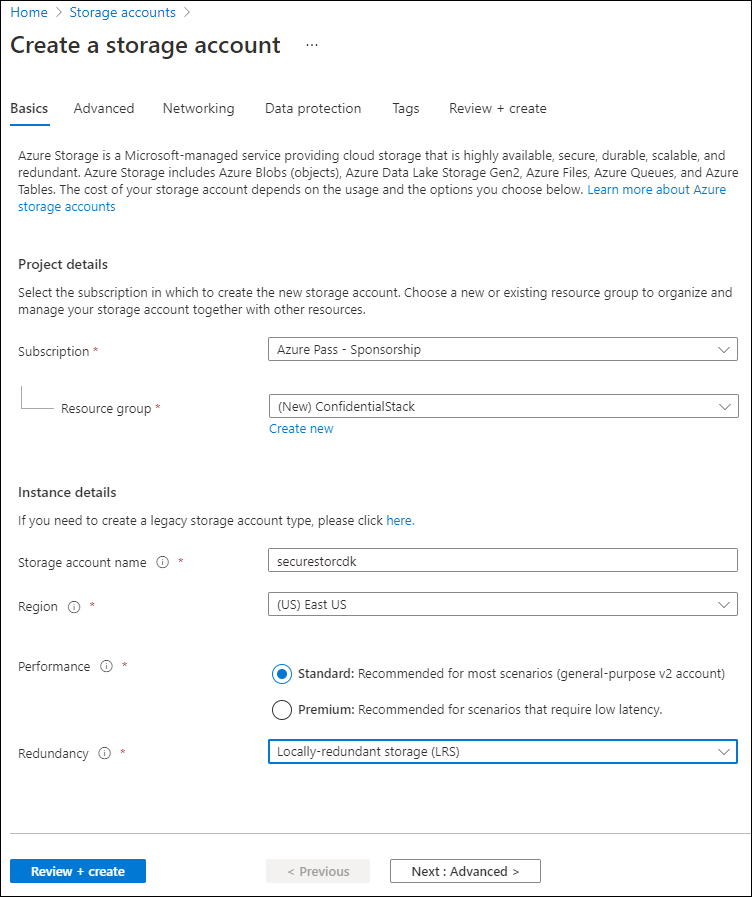Image resolution: width=752 pixels, height=897 pixels.
Task: Click the 'Instance details' heading
Action: pyautogui.click(x=67, y=493)
